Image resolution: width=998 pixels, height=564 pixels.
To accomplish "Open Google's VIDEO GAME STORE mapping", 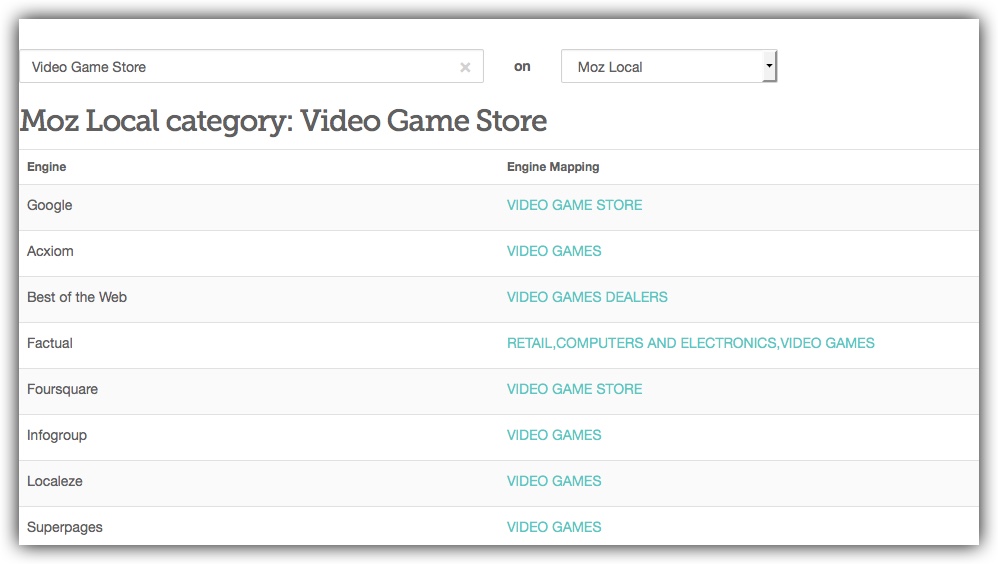I will click(574, 205).
